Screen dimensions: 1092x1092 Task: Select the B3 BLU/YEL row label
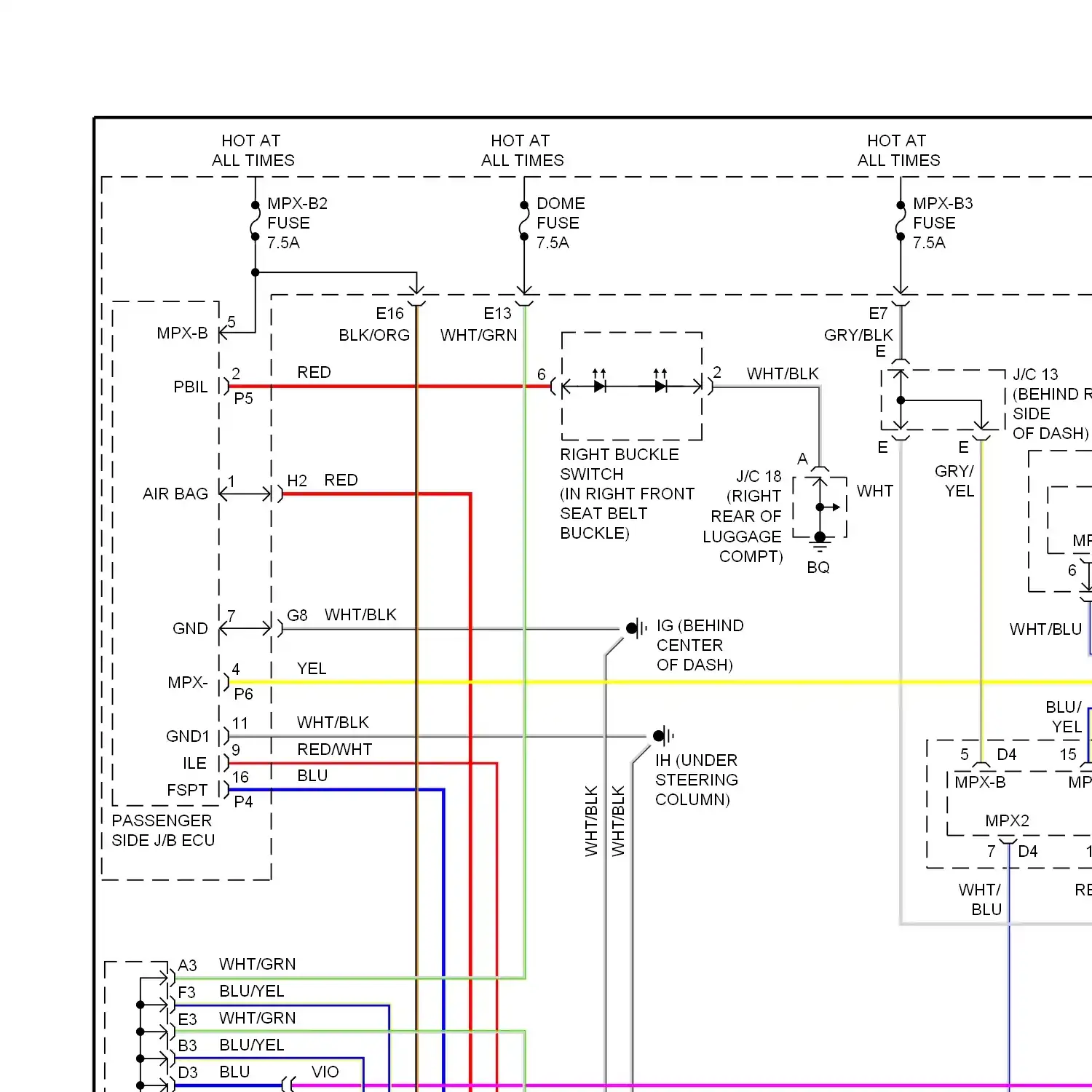coord(231,1045)
